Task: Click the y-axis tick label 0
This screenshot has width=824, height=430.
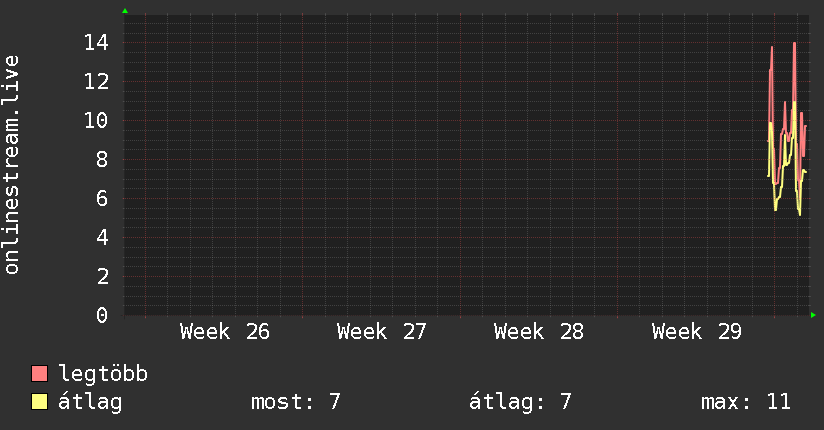Action: (x=102, y=315)
